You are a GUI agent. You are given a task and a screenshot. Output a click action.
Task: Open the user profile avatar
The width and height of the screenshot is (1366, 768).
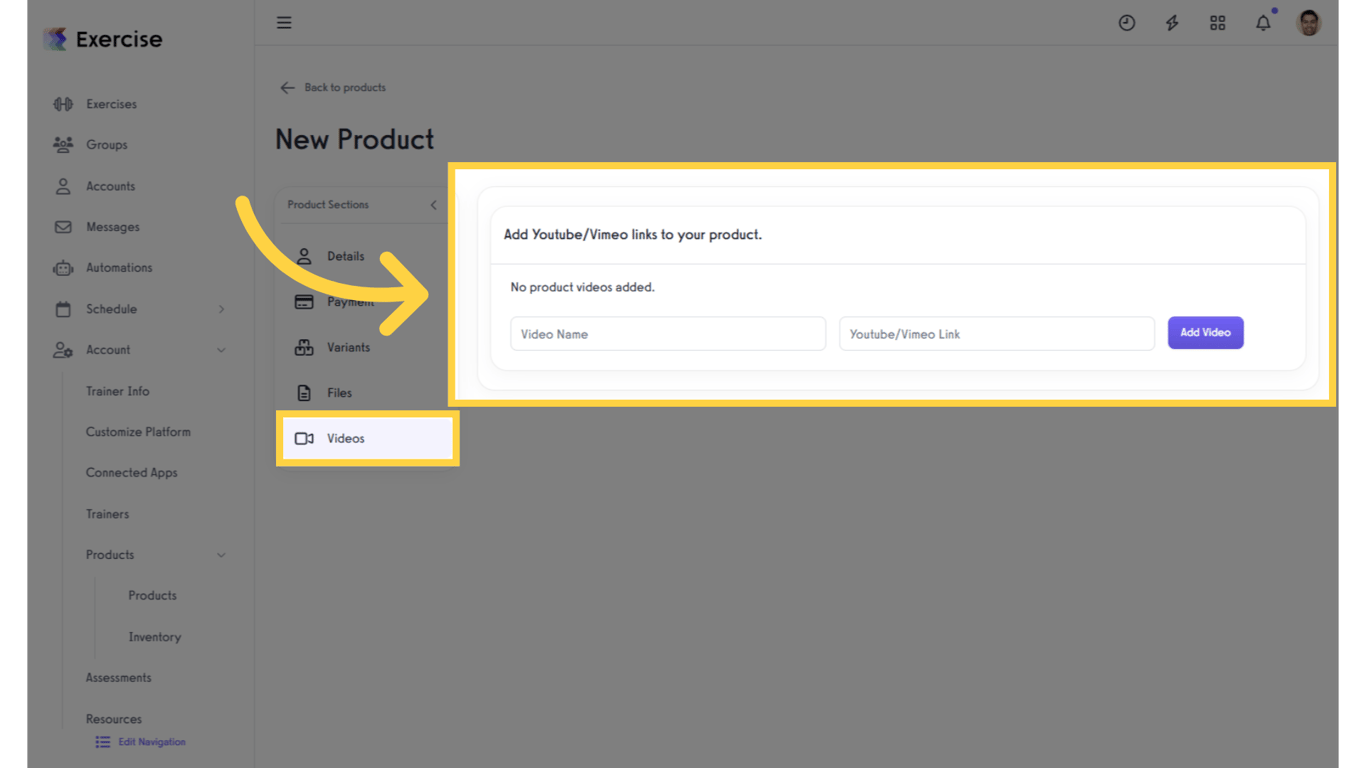[1308, 23]
